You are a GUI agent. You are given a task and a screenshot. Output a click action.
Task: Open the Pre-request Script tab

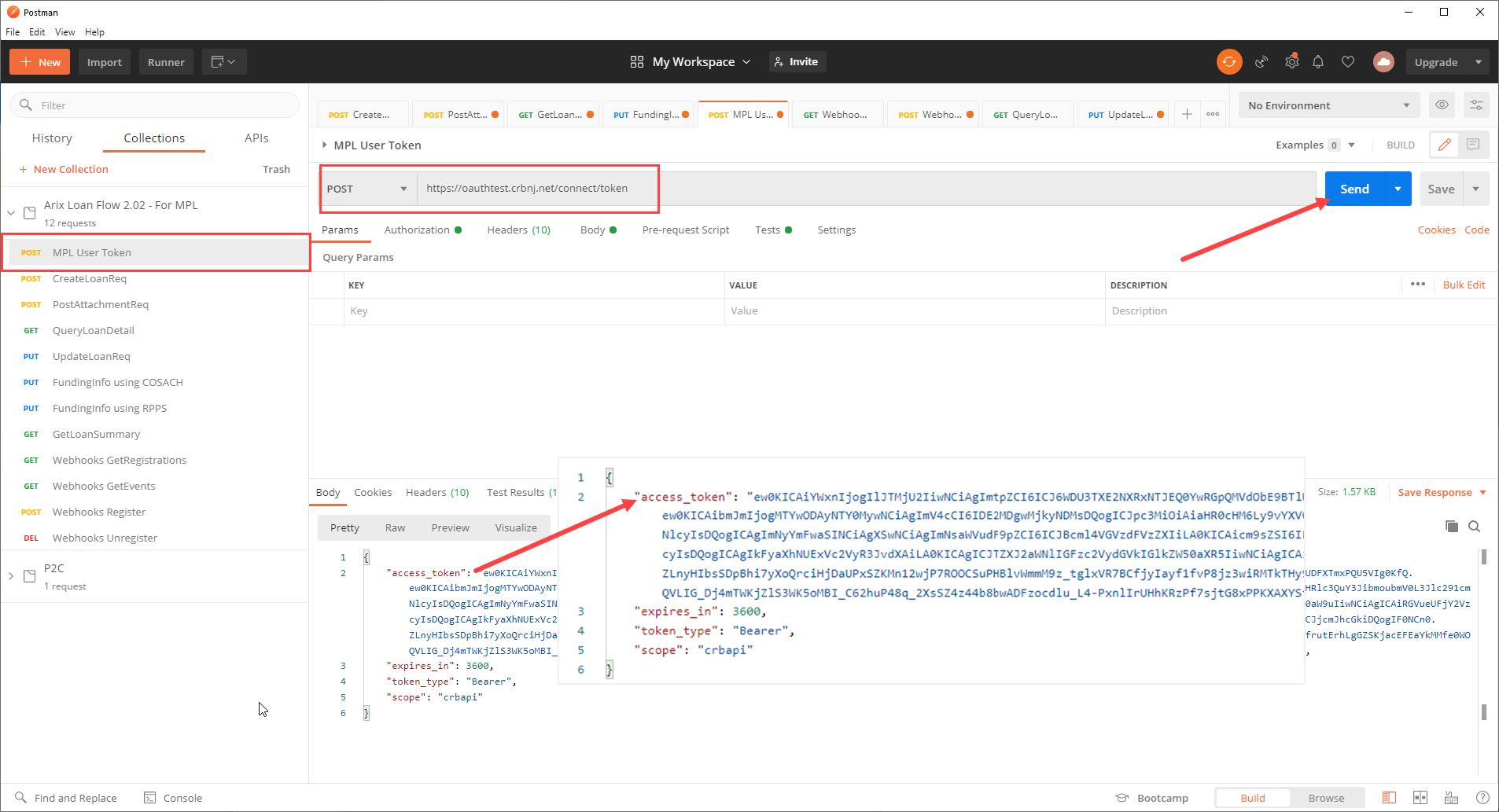tap(686, 230)
